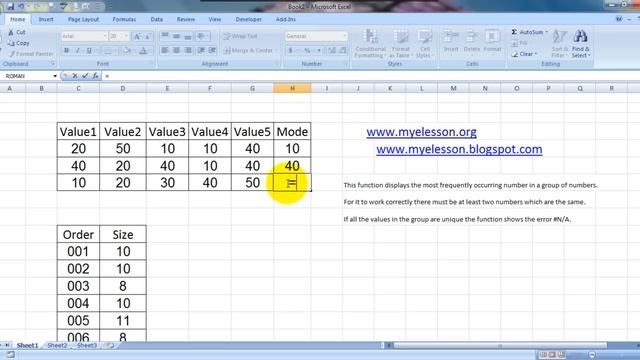This screenshot has width=640, height=360.
Task: Confirm the formula with the Enter checkmark
Action: pyautogui.click(x=85, y=76)
